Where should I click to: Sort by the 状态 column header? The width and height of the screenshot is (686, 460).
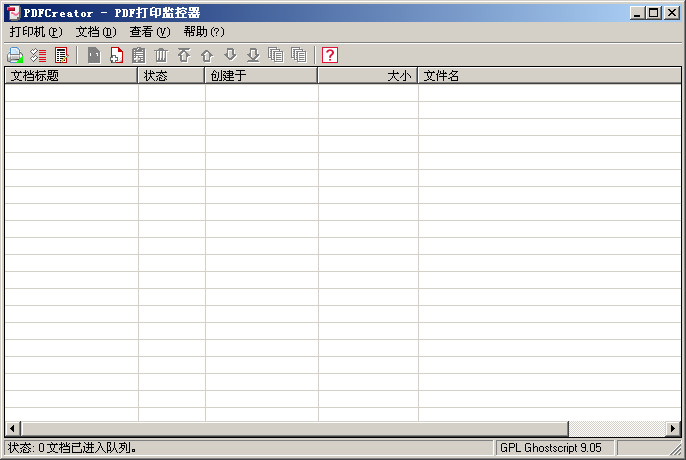[x=172, y=76]
